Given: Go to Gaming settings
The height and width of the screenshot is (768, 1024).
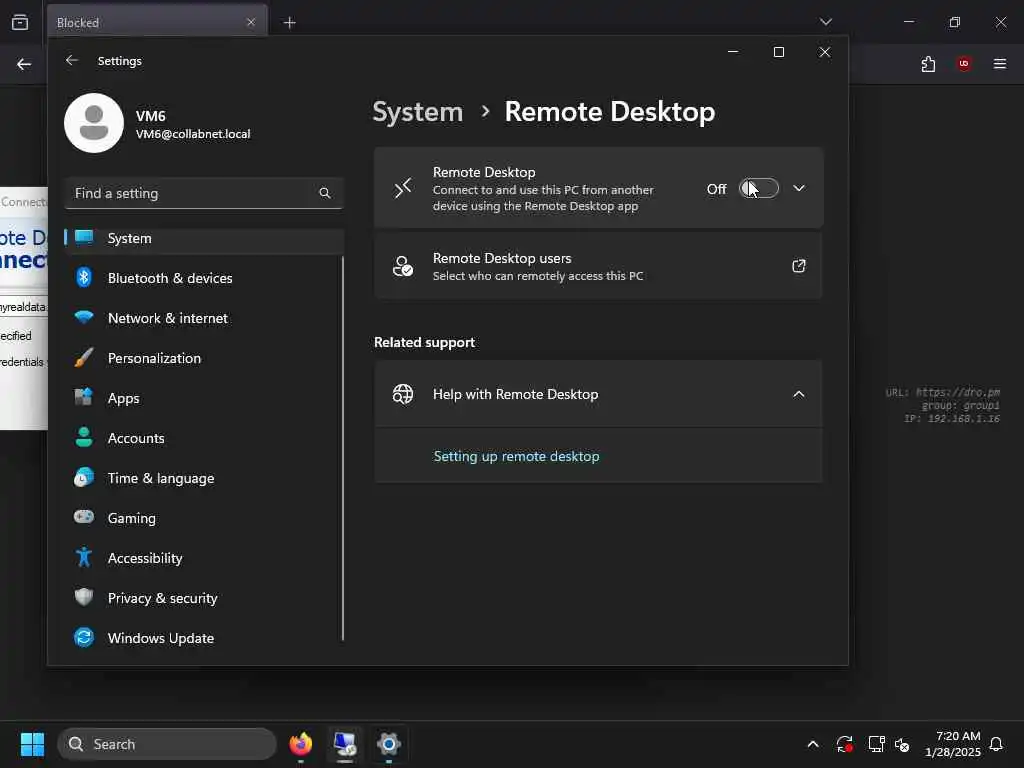Looking at the screenshot, I should pyautogui.click(x=204, y=518).
